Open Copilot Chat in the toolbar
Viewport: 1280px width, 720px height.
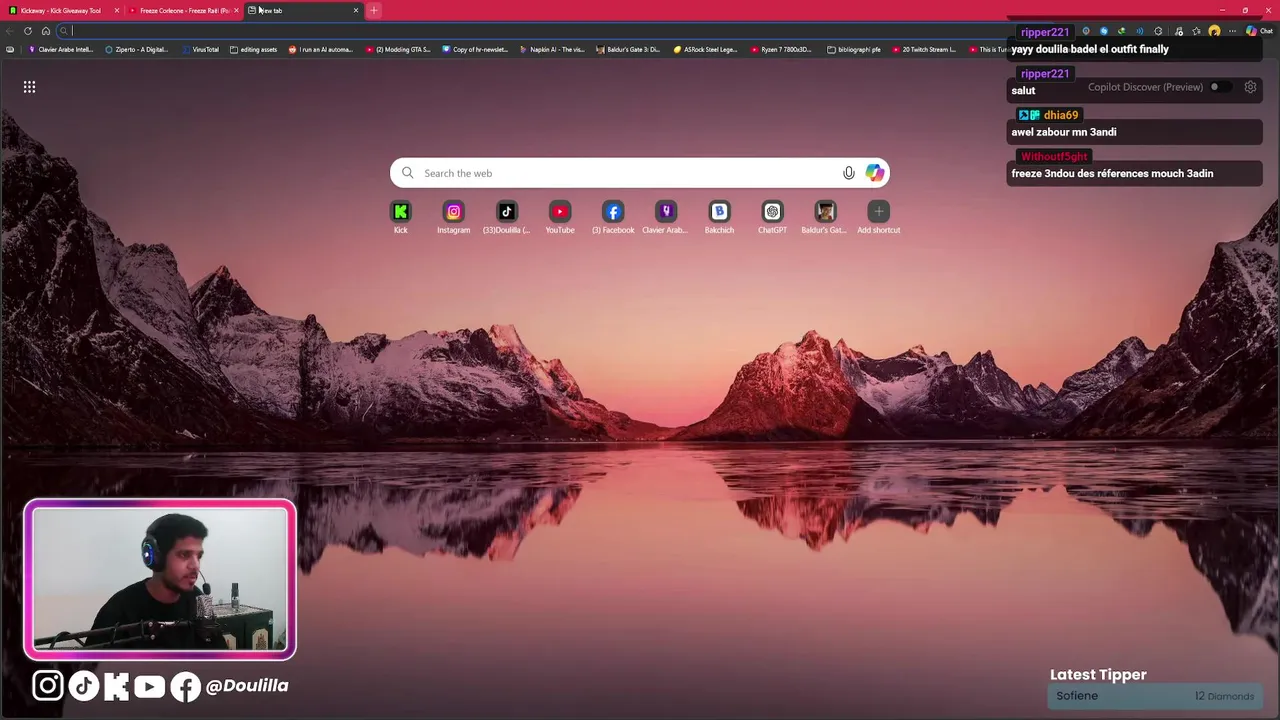[1259, 31]
